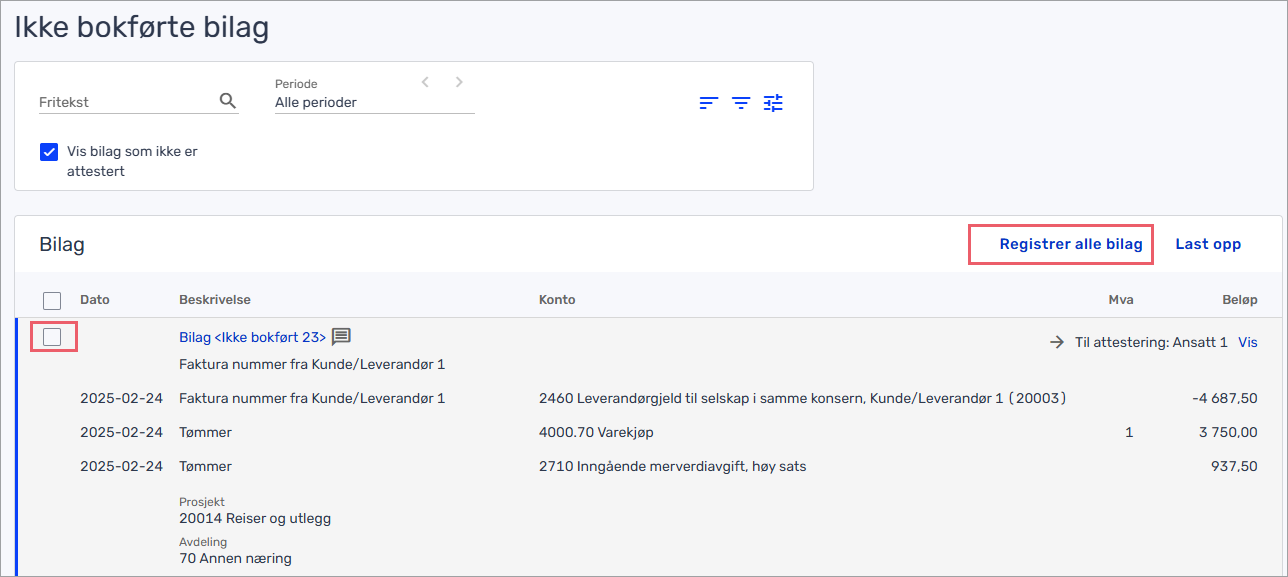Open the filter icon in search panel
The width and height of the screenshot is (1288, 577).
point(741,102)
